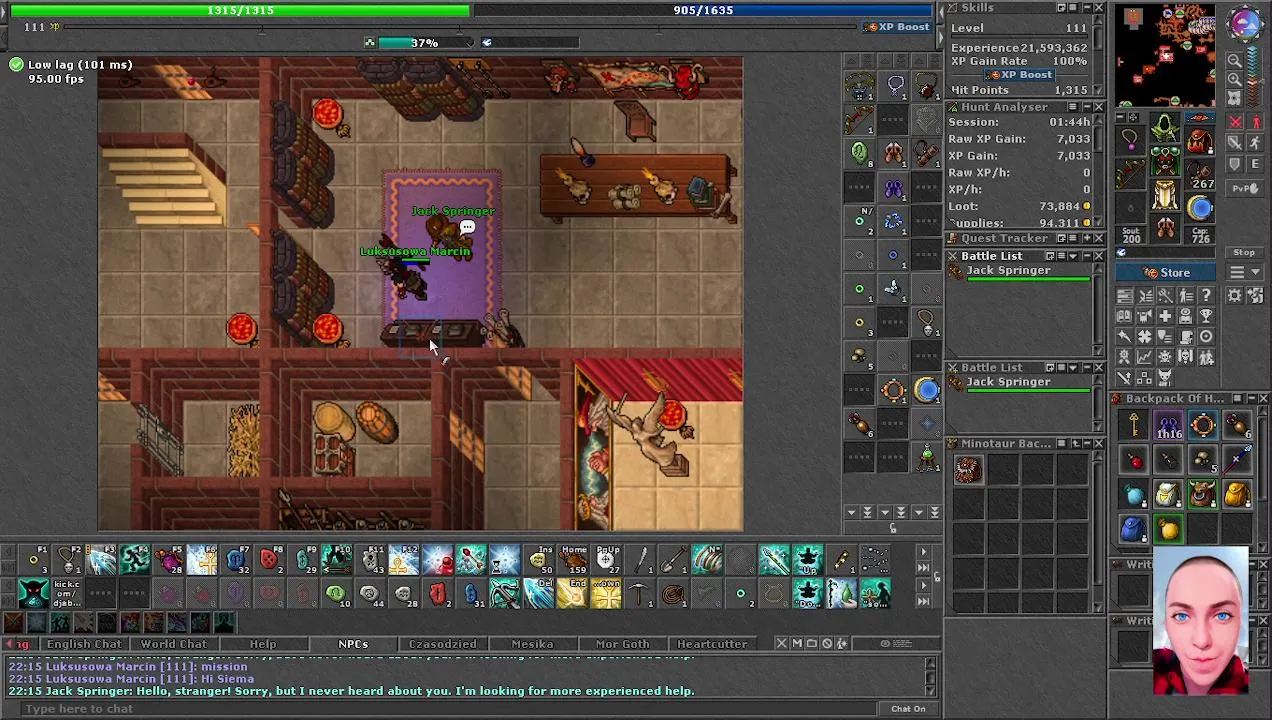The height and width of the screenshot is (720, 1272).
Task: Select the sword balanced fight mode
Action: pos(1235,142)
